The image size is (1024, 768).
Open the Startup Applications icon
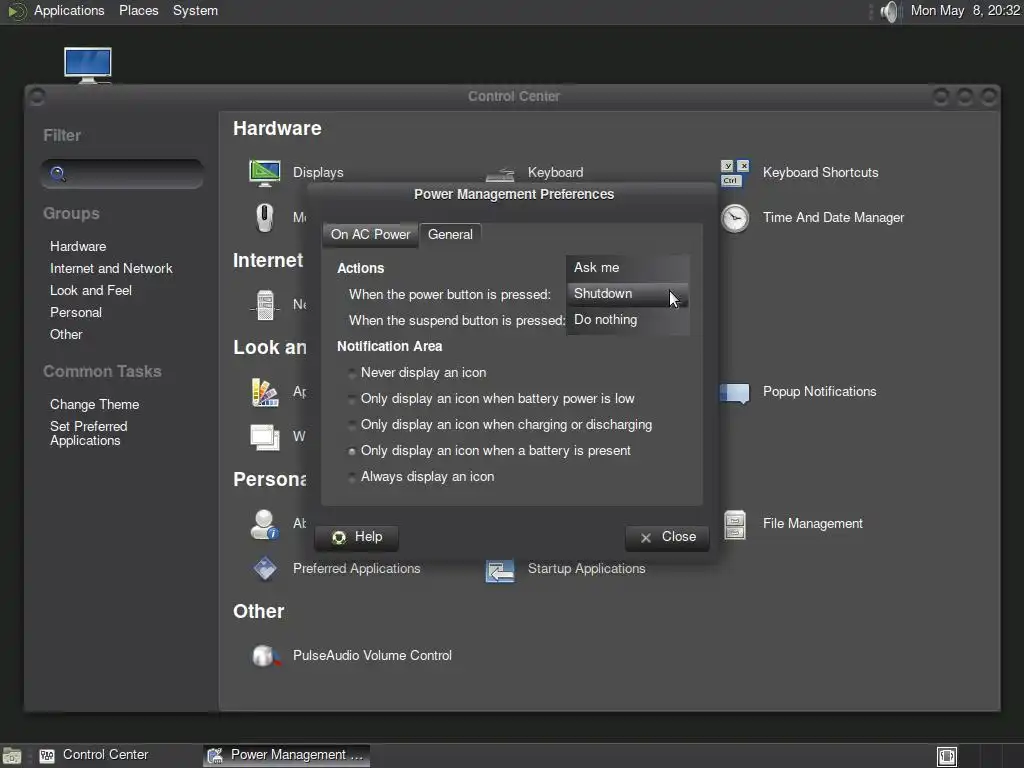point(500,570)
